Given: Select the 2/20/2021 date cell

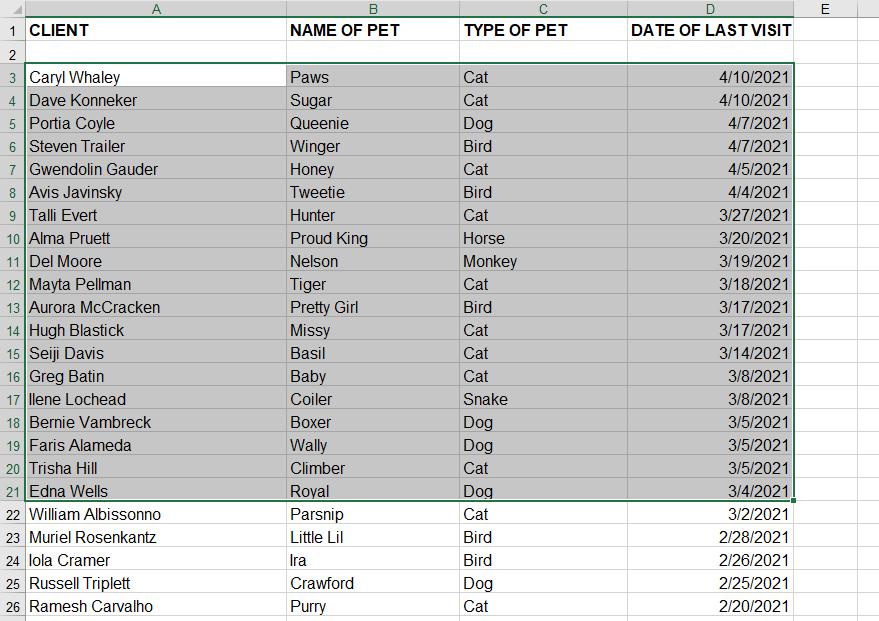Looking at the screenshot, I should [710, 606].
